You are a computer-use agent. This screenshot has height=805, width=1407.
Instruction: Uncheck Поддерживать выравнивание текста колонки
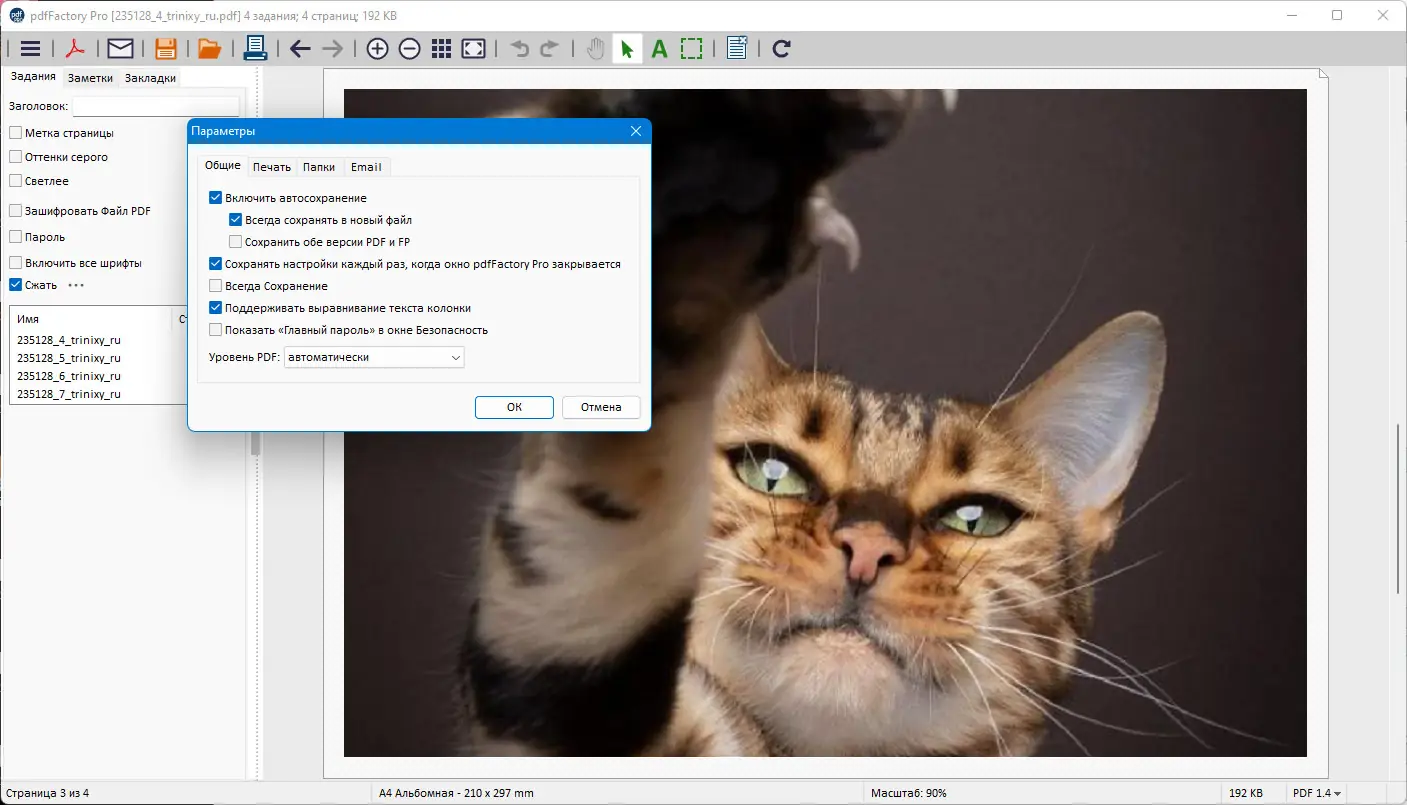215,308
